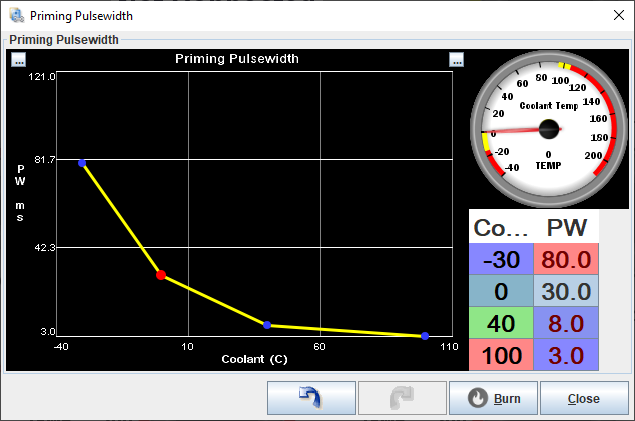Click the Close button

point(584,398)
